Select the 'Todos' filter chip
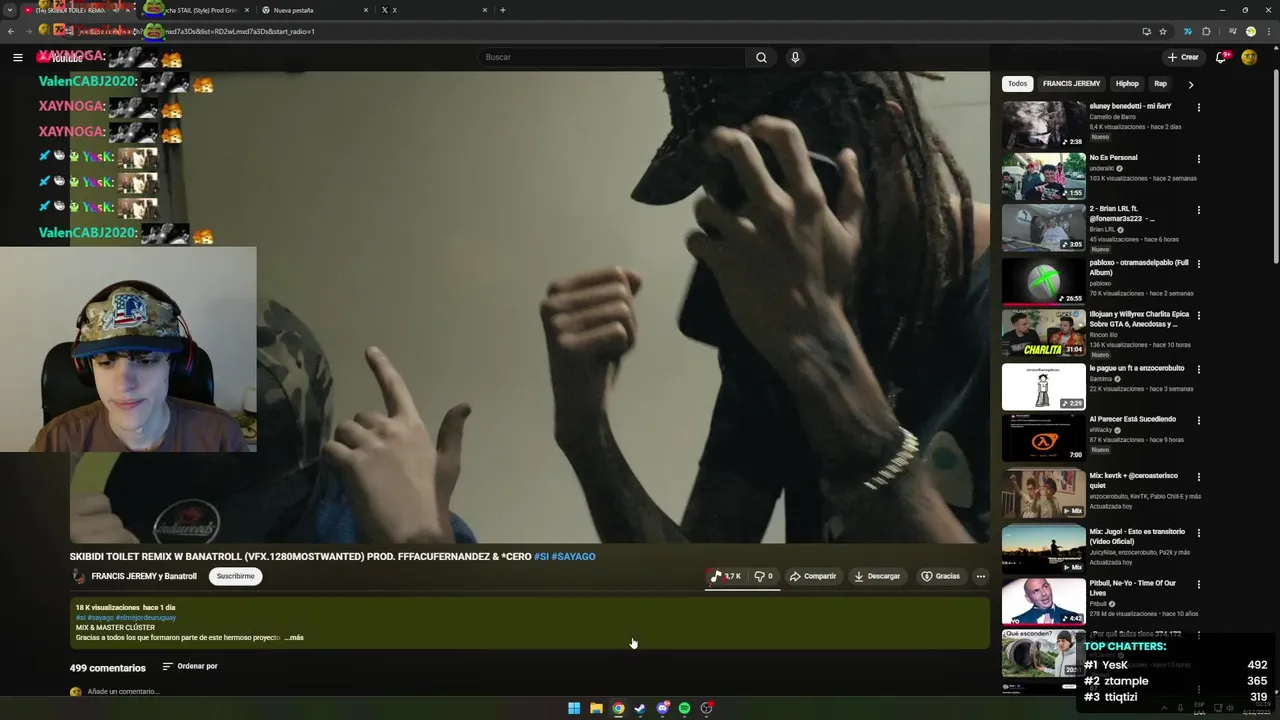This screenshot has width=1280, height=720. (1017, 84)
